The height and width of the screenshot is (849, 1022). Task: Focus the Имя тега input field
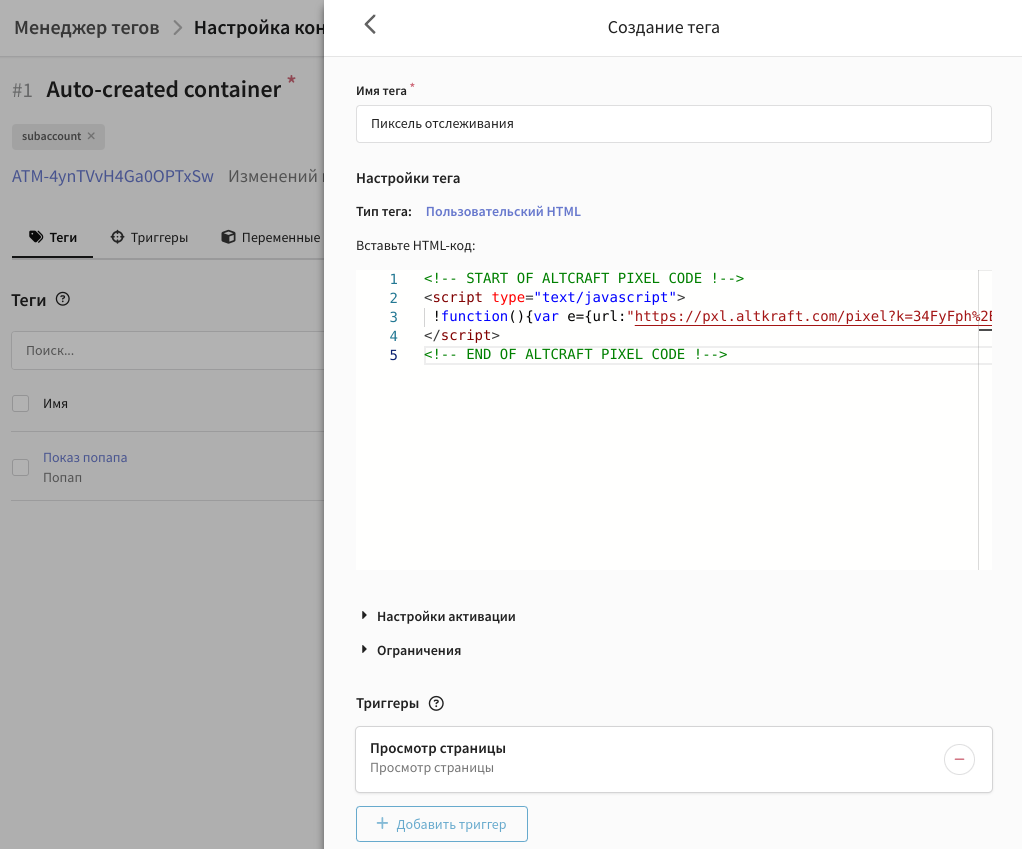pos(674,124)
